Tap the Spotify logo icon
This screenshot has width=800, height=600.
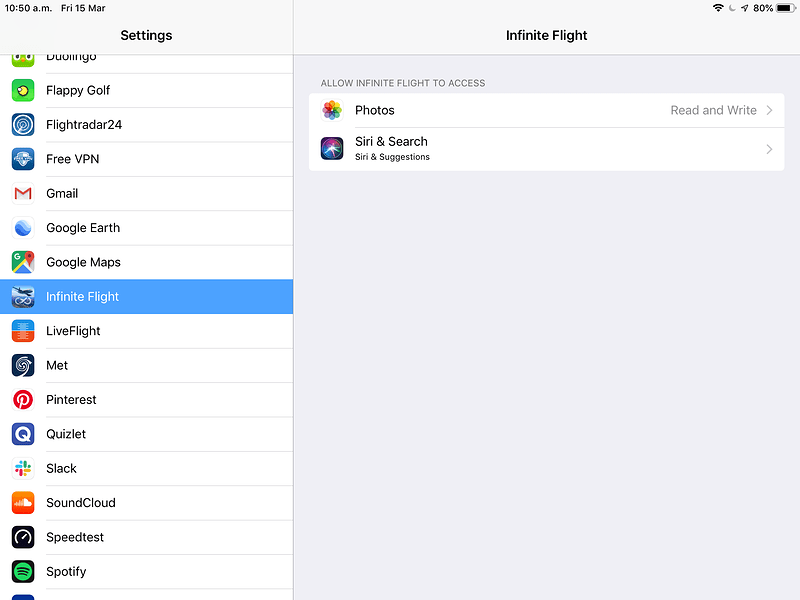coord(23,572)
